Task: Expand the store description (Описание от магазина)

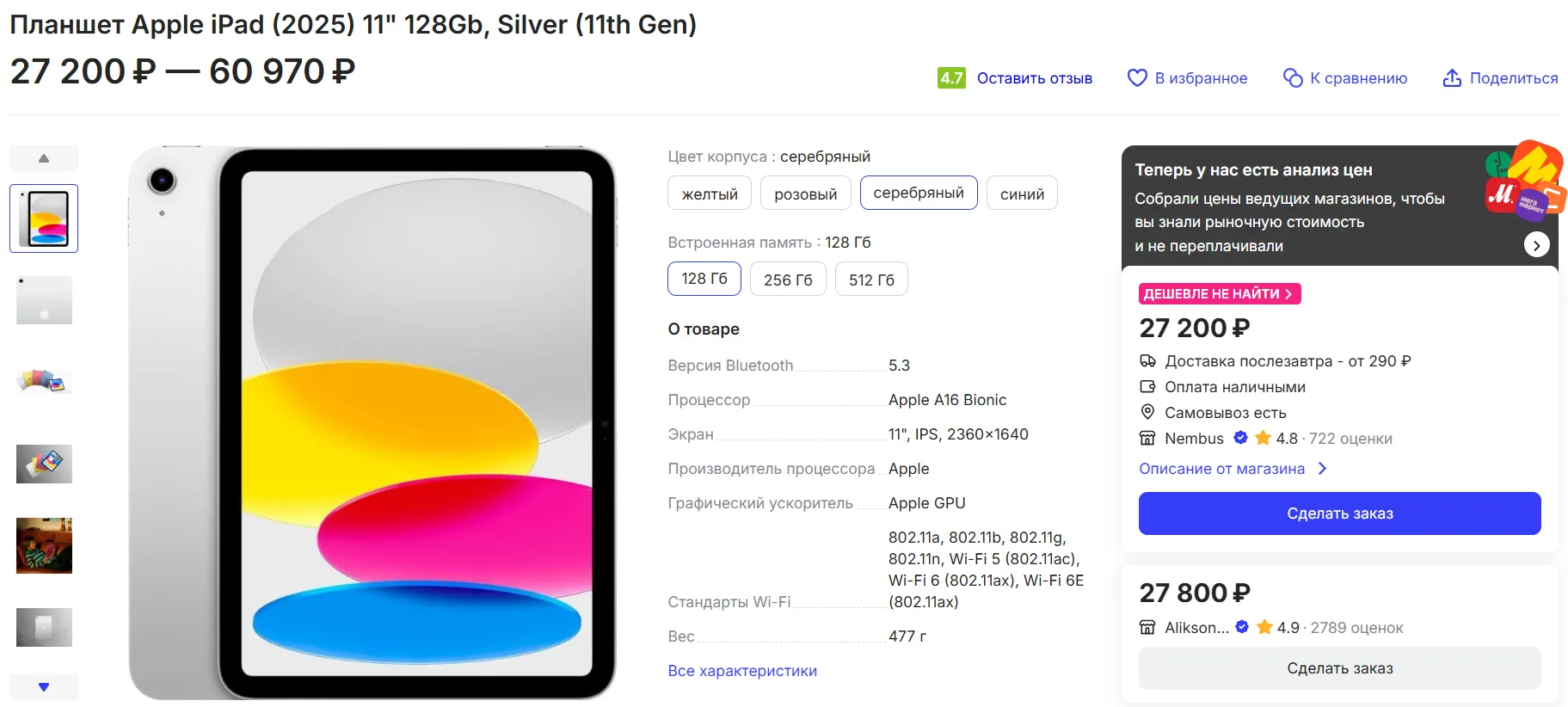Action: [x=1232, y=469]
